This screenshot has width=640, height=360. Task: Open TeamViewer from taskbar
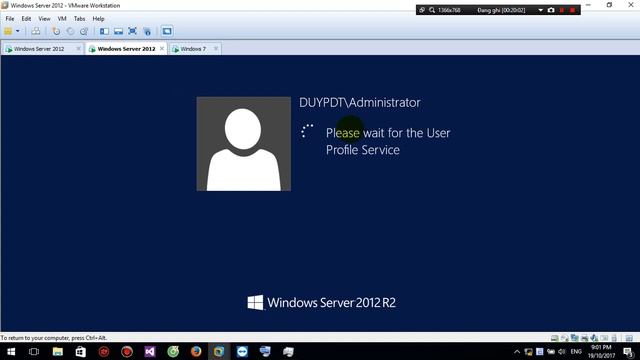[x=242, y=351]
